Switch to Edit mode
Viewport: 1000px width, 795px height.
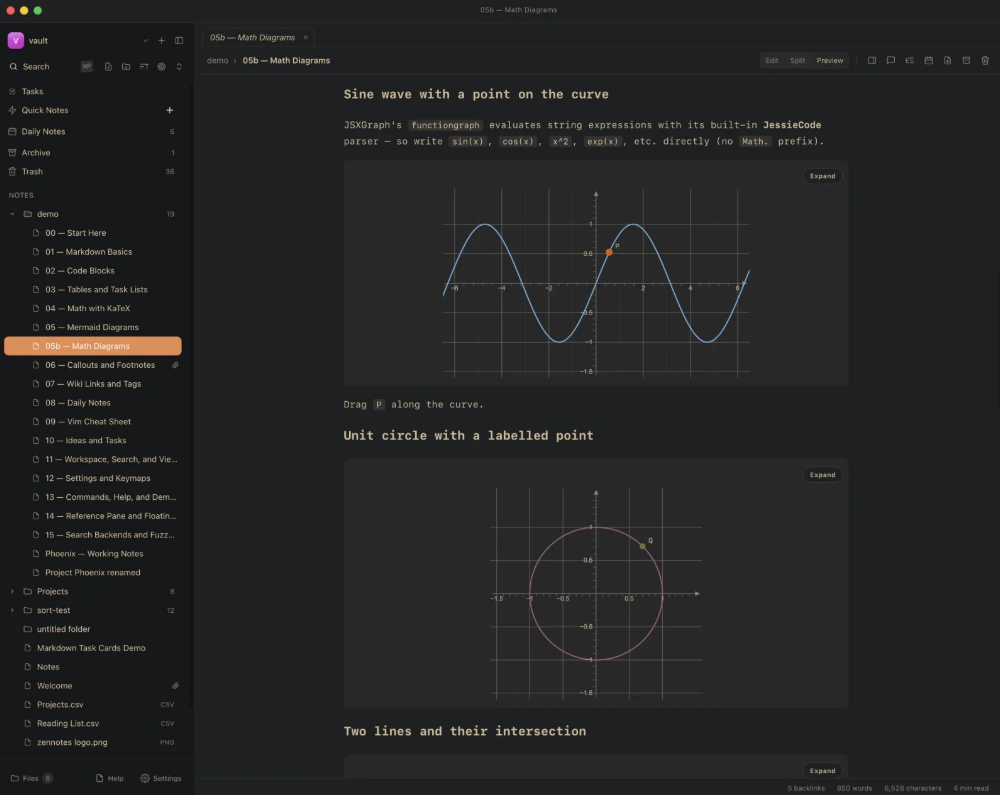[x=772, y=61]
